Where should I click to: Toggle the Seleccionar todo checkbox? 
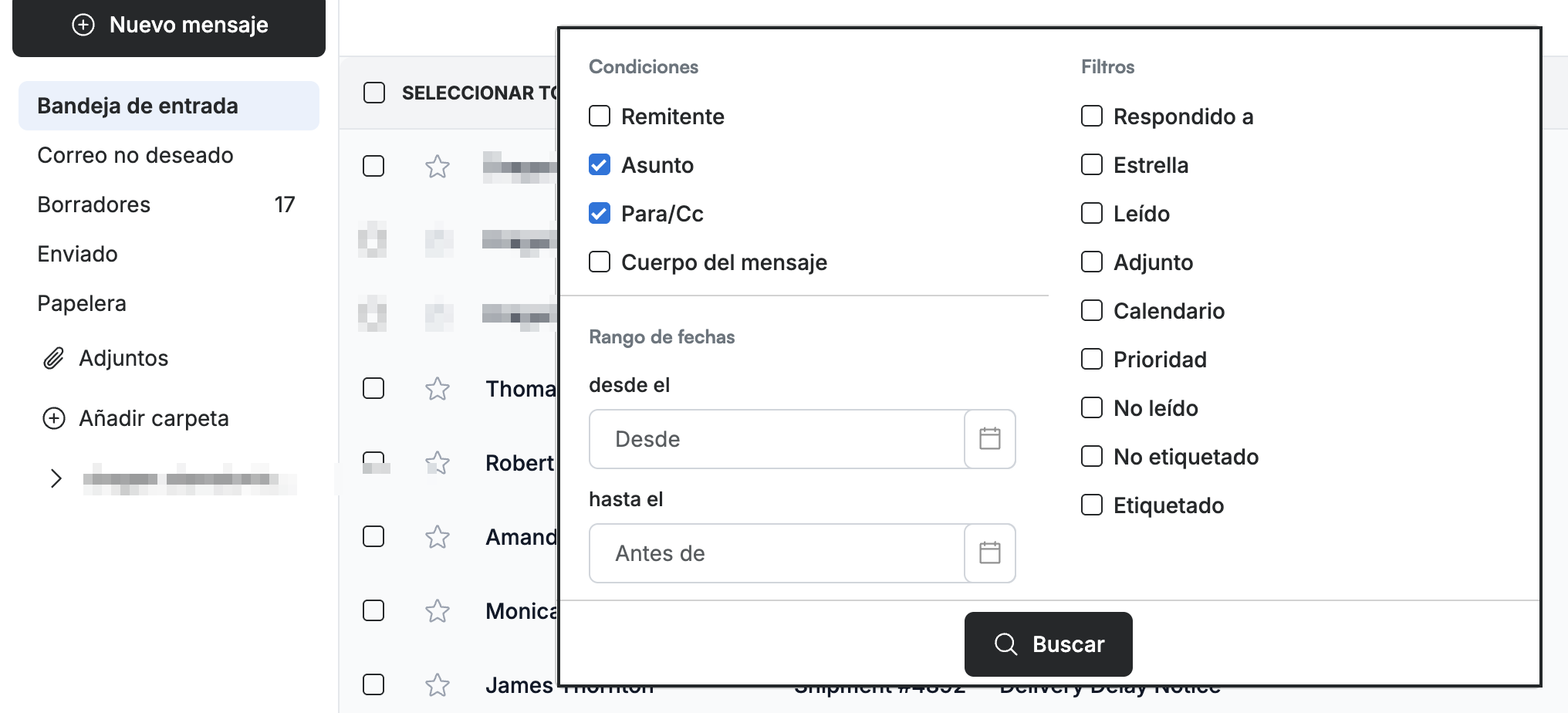tap(374, 93)
